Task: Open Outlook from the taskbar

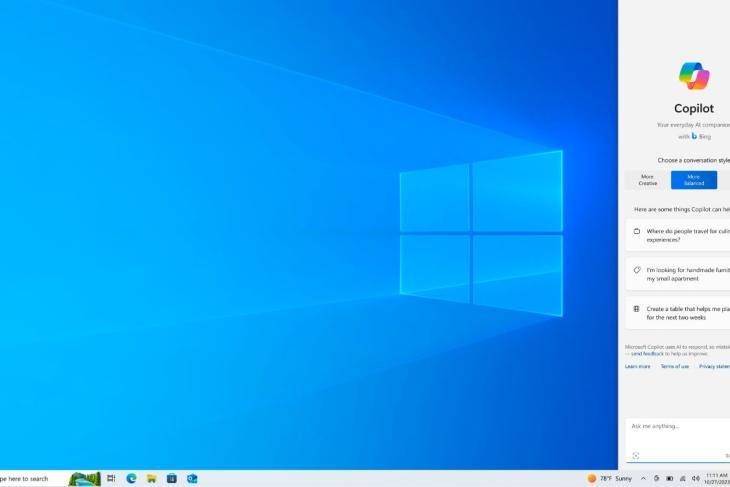Action: click(192, 478)
